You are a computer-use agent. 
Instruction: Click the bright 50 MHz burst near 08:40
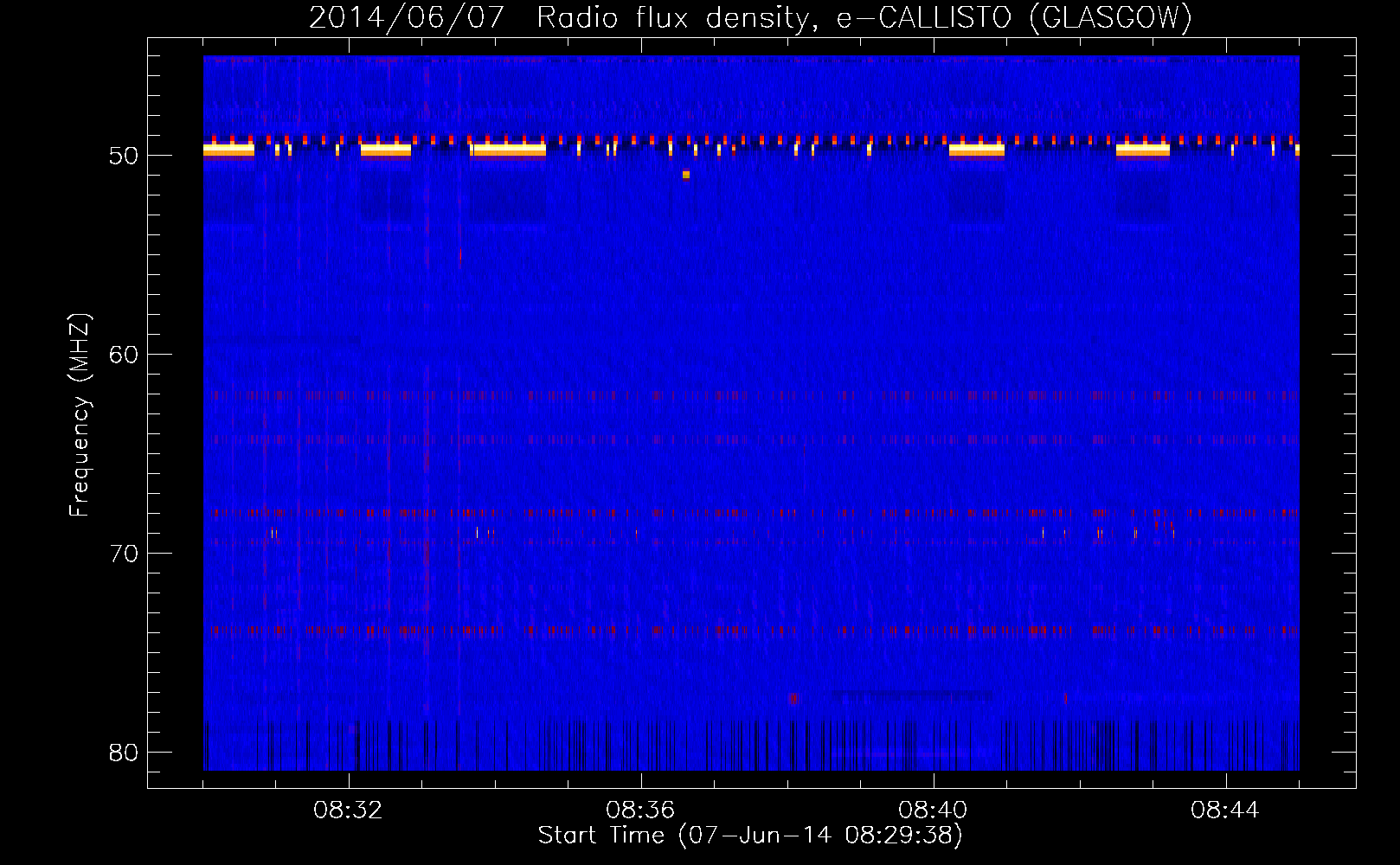click(x=977, y=151)
